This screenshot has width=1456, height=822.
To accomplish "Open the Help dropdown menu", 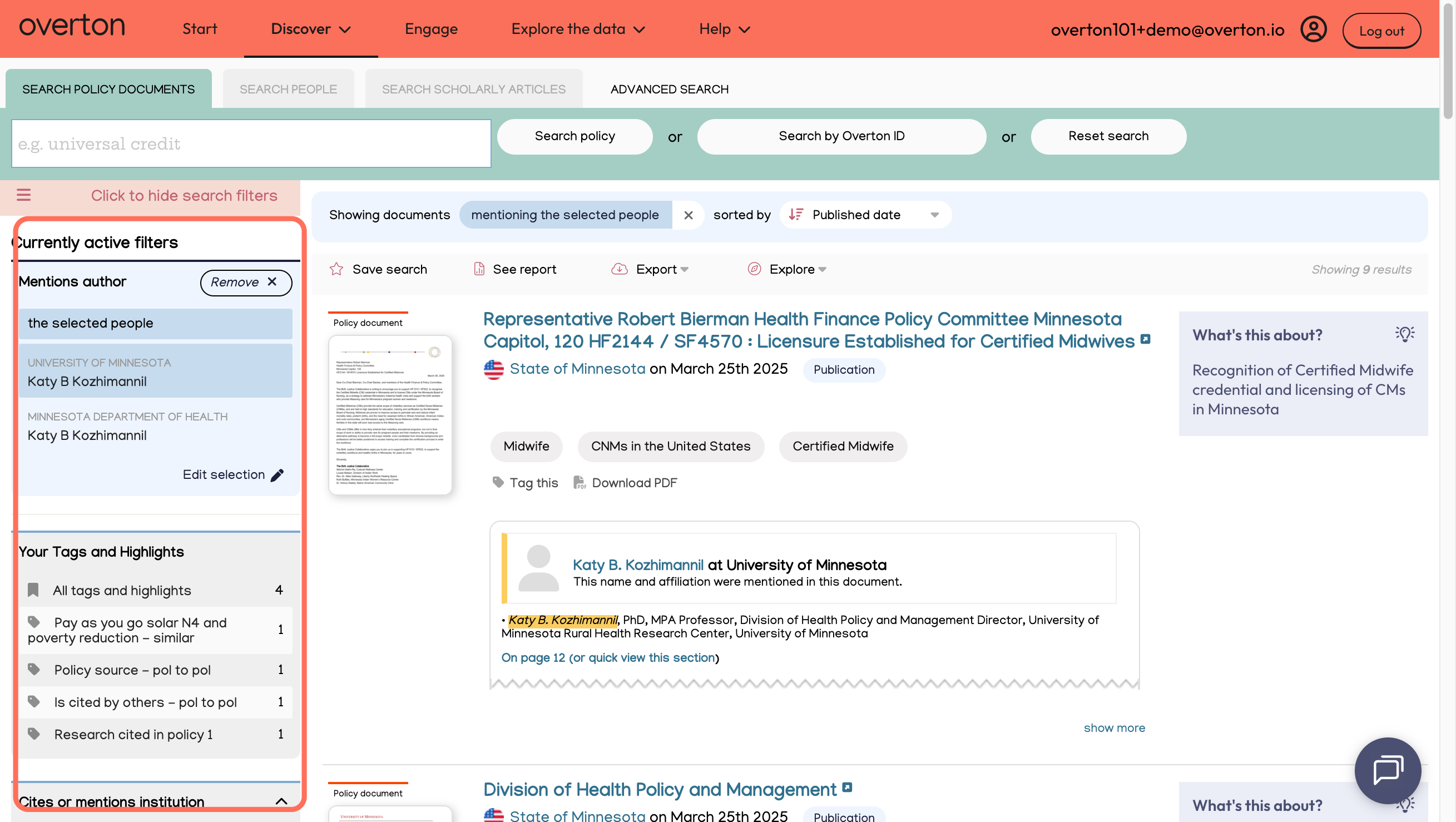I will pyautogui.click(x=725, y=29).
